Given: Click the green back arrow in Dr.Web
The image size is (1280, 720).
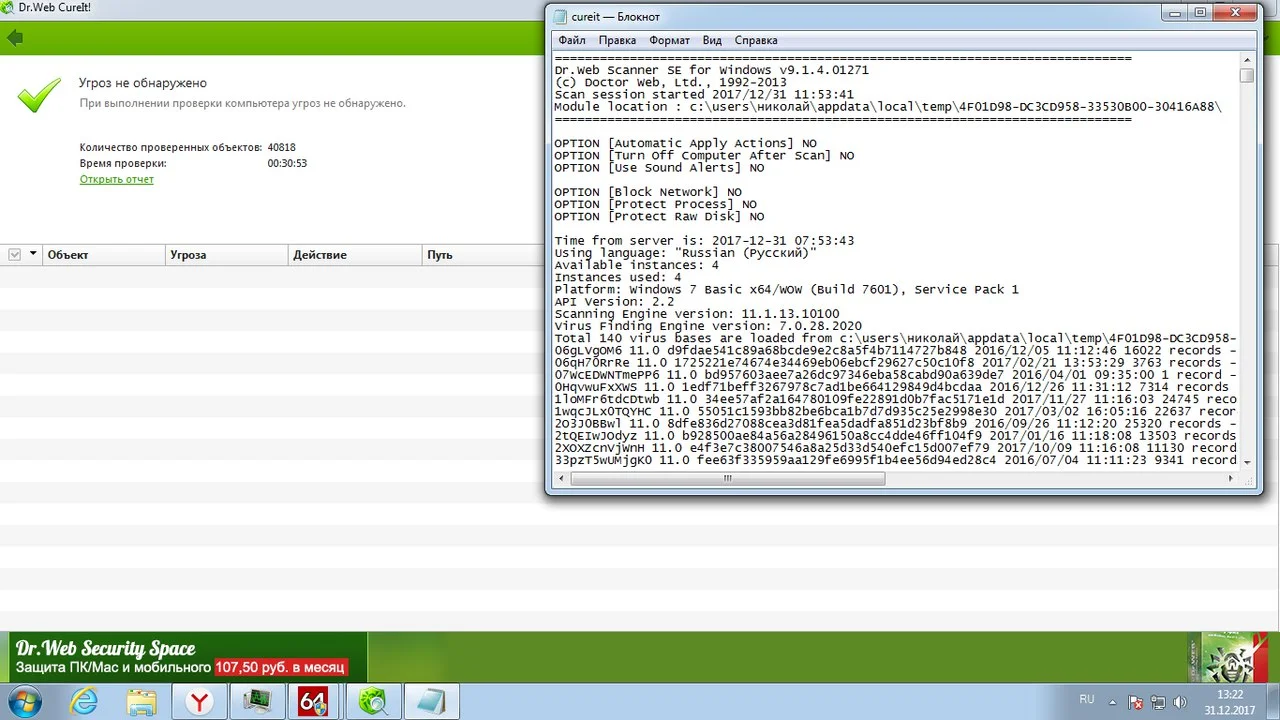Looking at the screenshot, I should 14,39.
